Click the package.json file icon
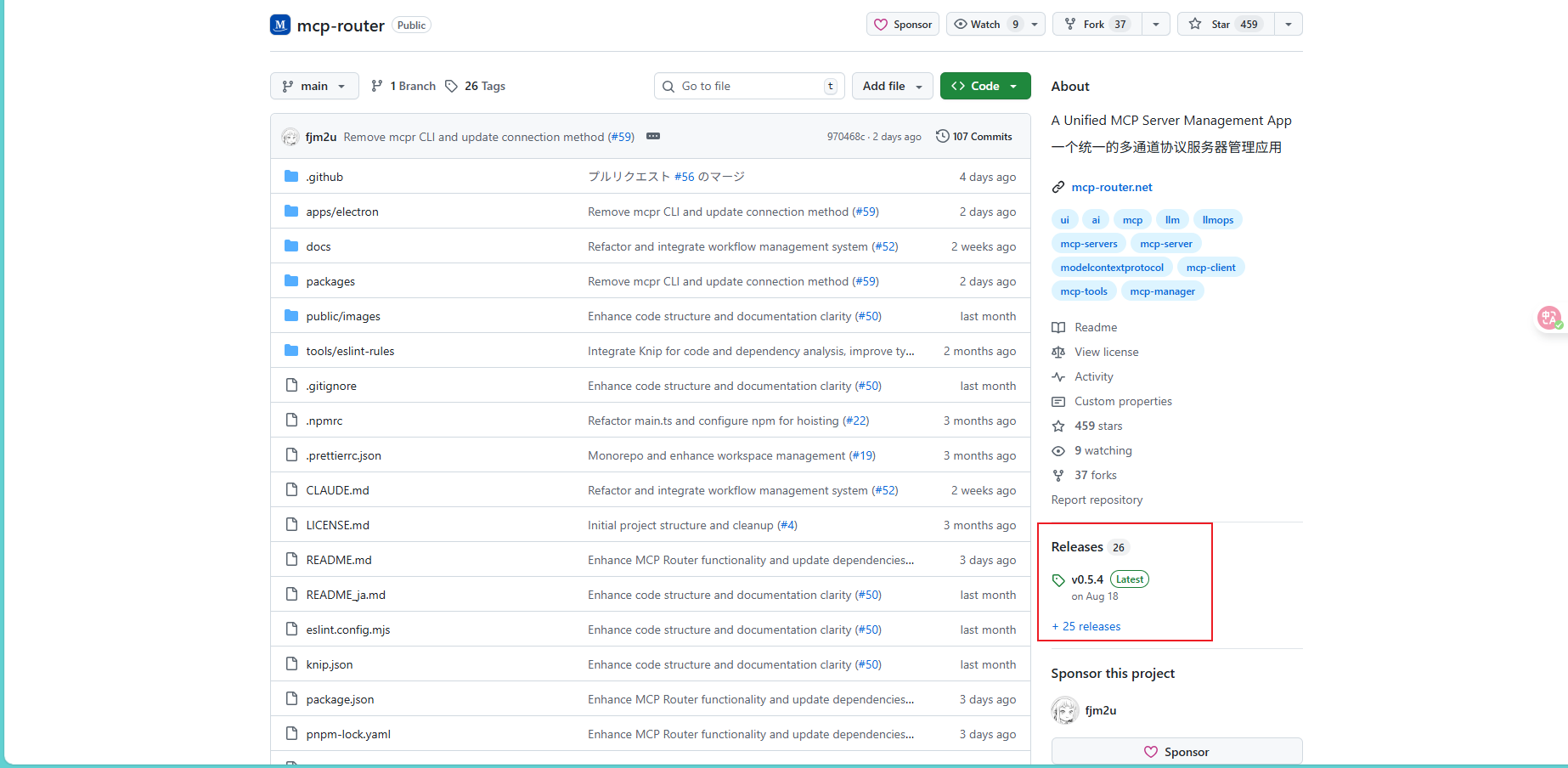Viewport: 1568px width, 768px height. click(291, 698)
